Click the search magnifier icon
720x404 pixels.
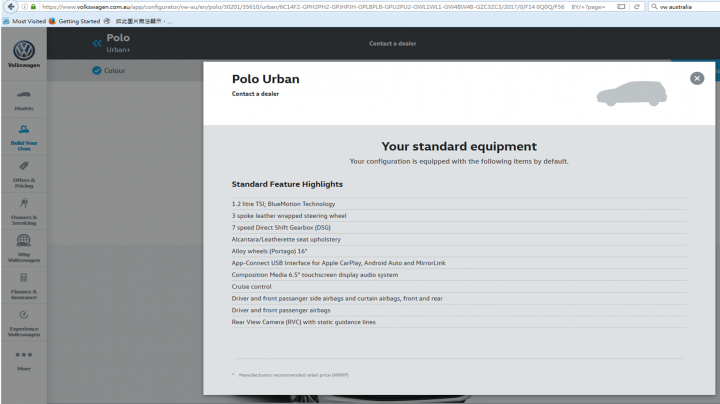tap(654, 6)
